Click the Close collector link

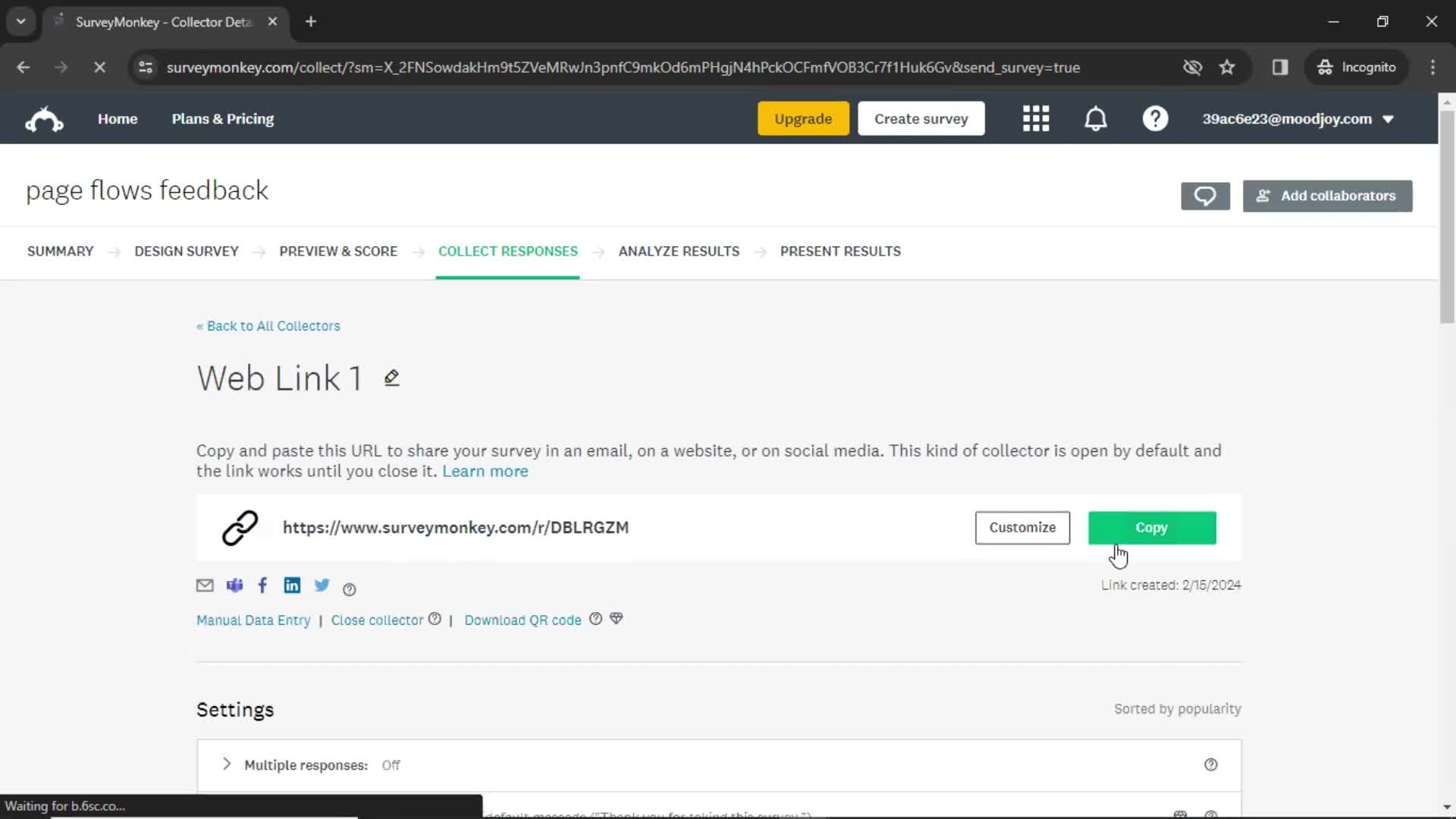378,620
